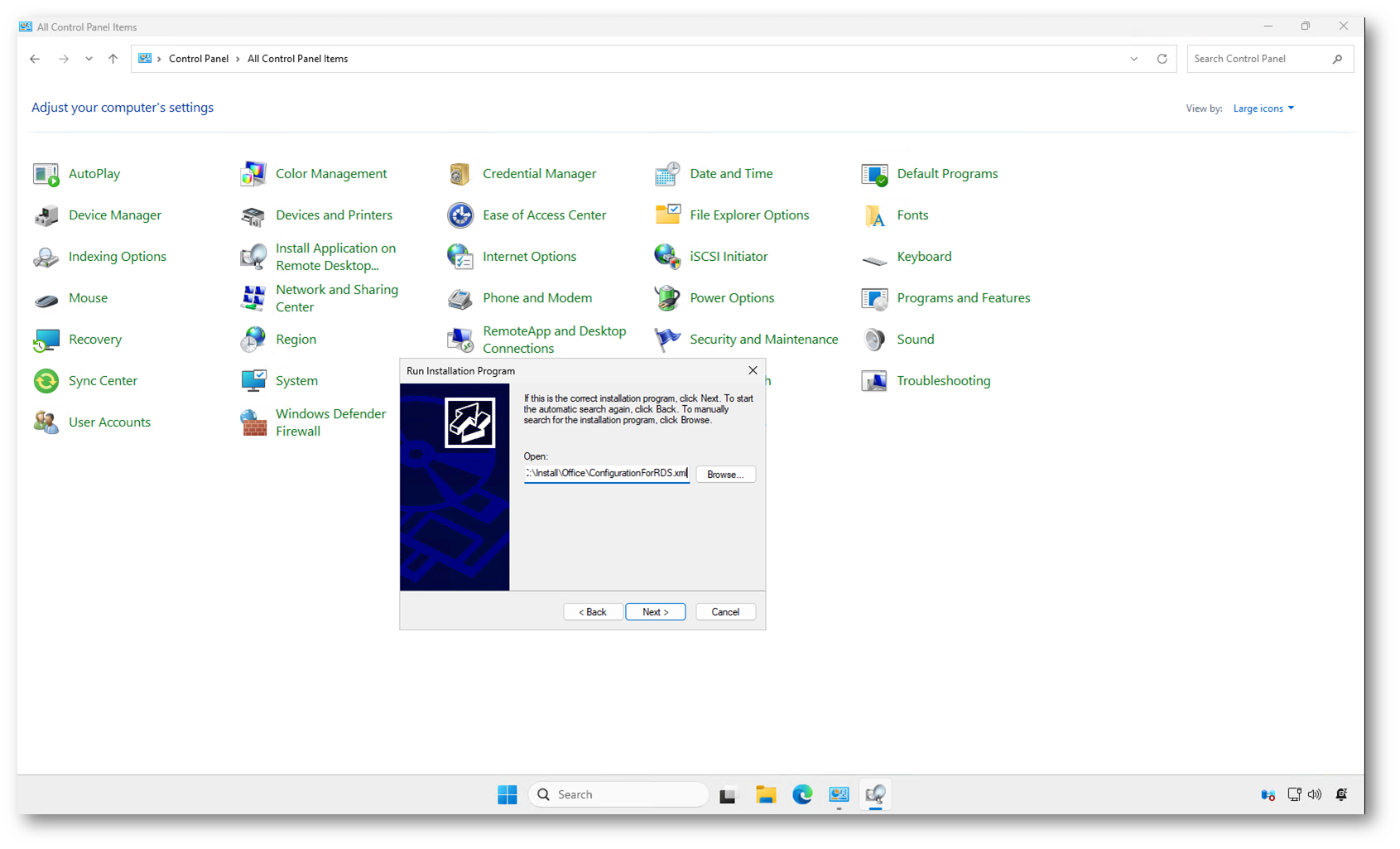Open File Explorer from the taskbar
Image resolution: width=1400 pixels, height=849 pixels.
coord(766,794)
